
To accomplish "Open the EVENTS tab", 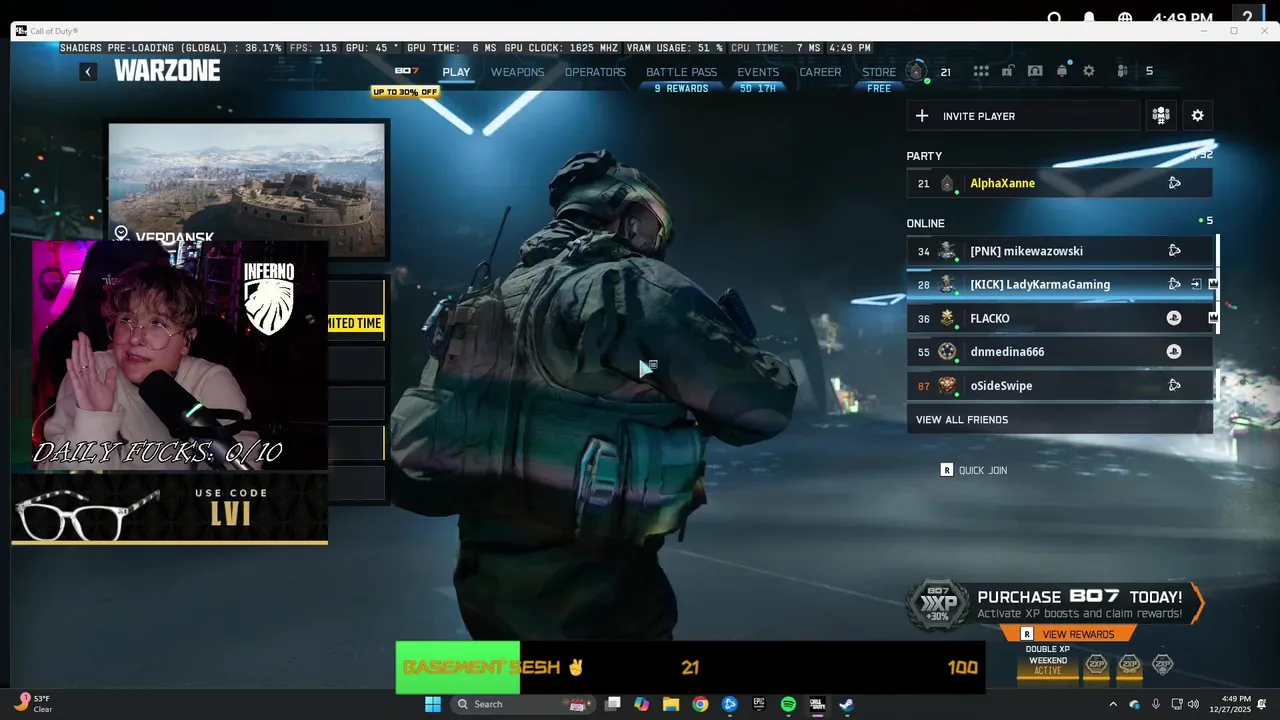I will (x=758, y=72).
